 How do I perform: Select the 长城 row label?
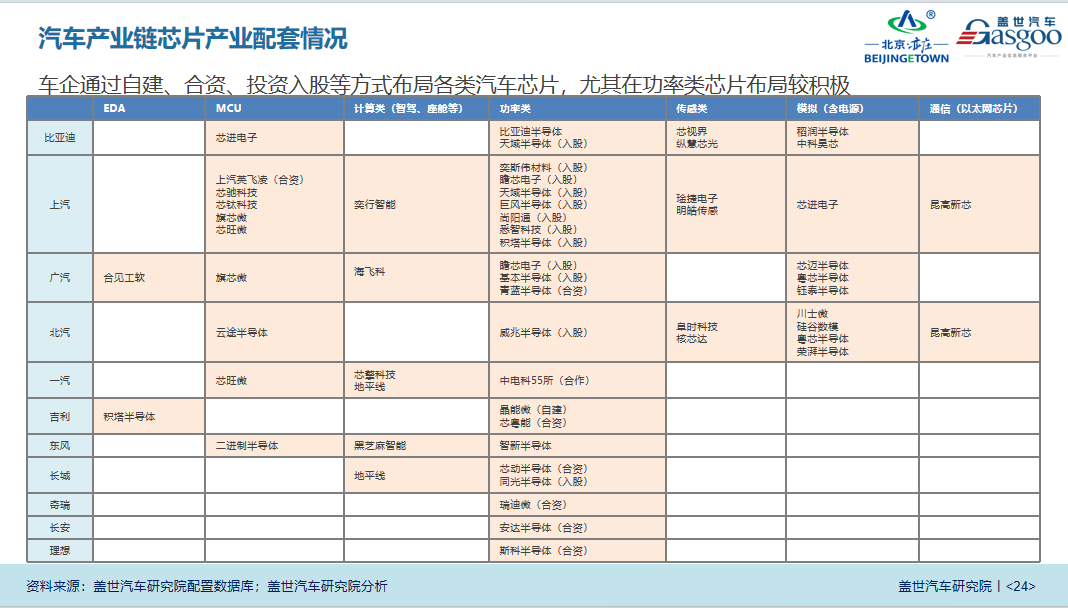tap(60, 475)
